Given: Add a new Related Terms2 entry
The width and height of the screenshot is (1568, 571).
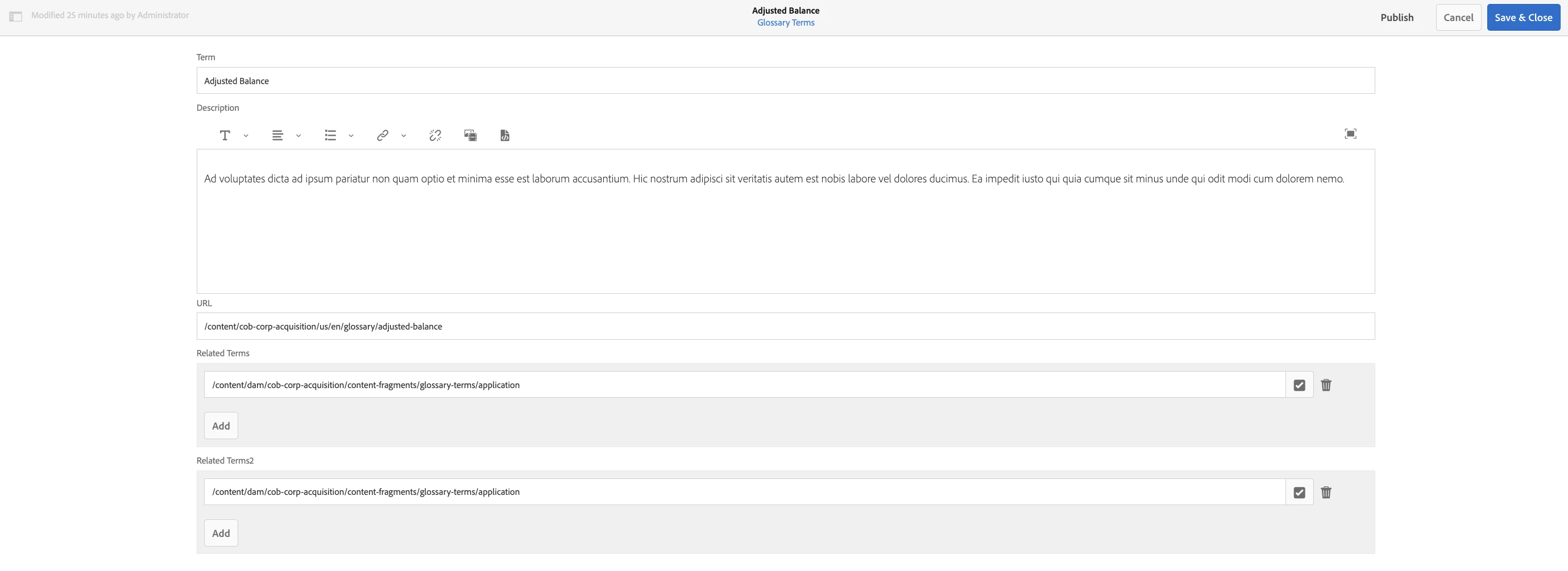Looking at the screenshot, I should click(x=221, y=533).
